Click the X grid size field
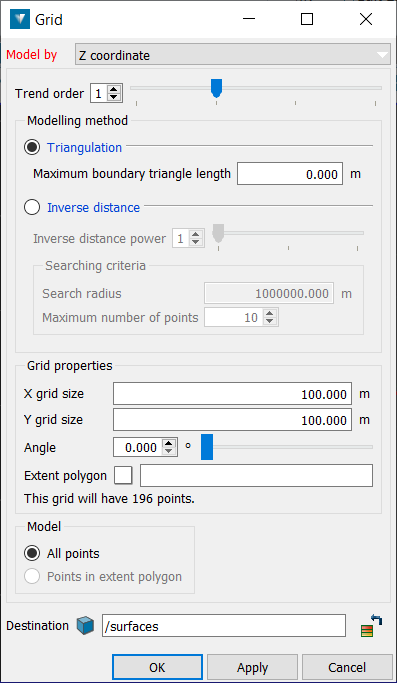The image size is (397, 683). [232, 394]
